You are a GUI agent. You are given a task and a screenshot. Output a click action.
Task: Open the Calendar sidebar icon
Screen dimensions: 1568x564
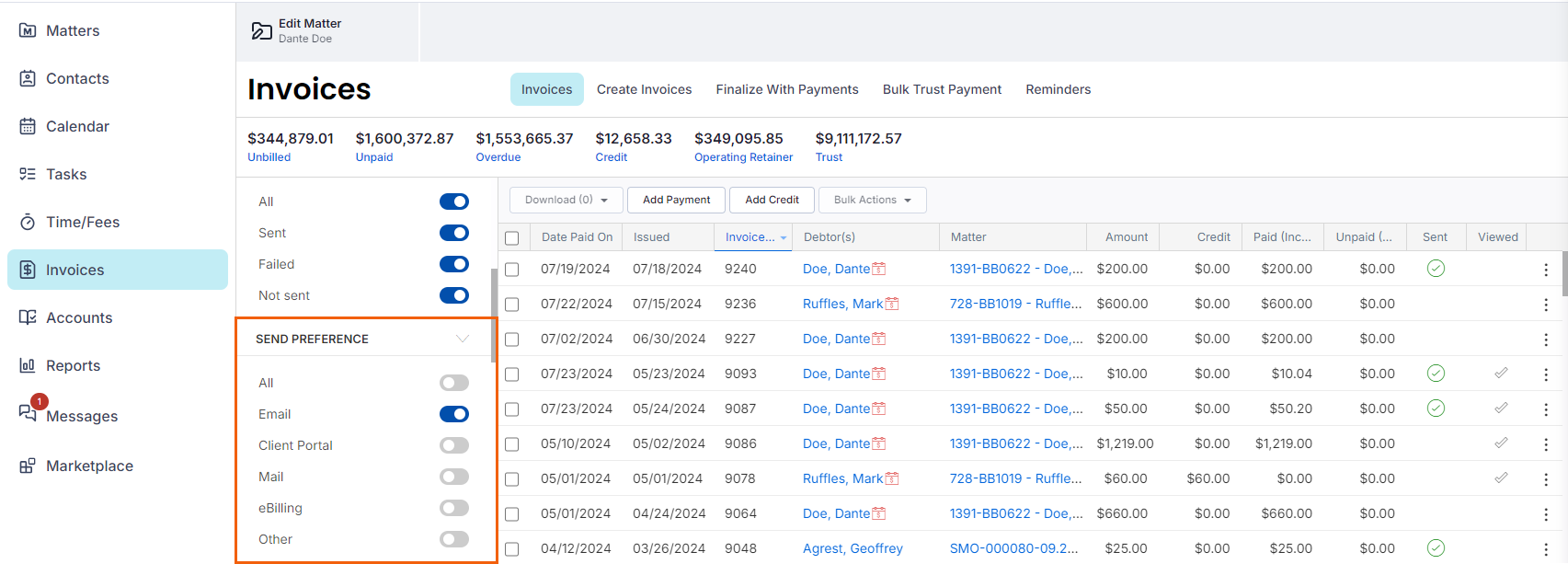pos(28,126)
